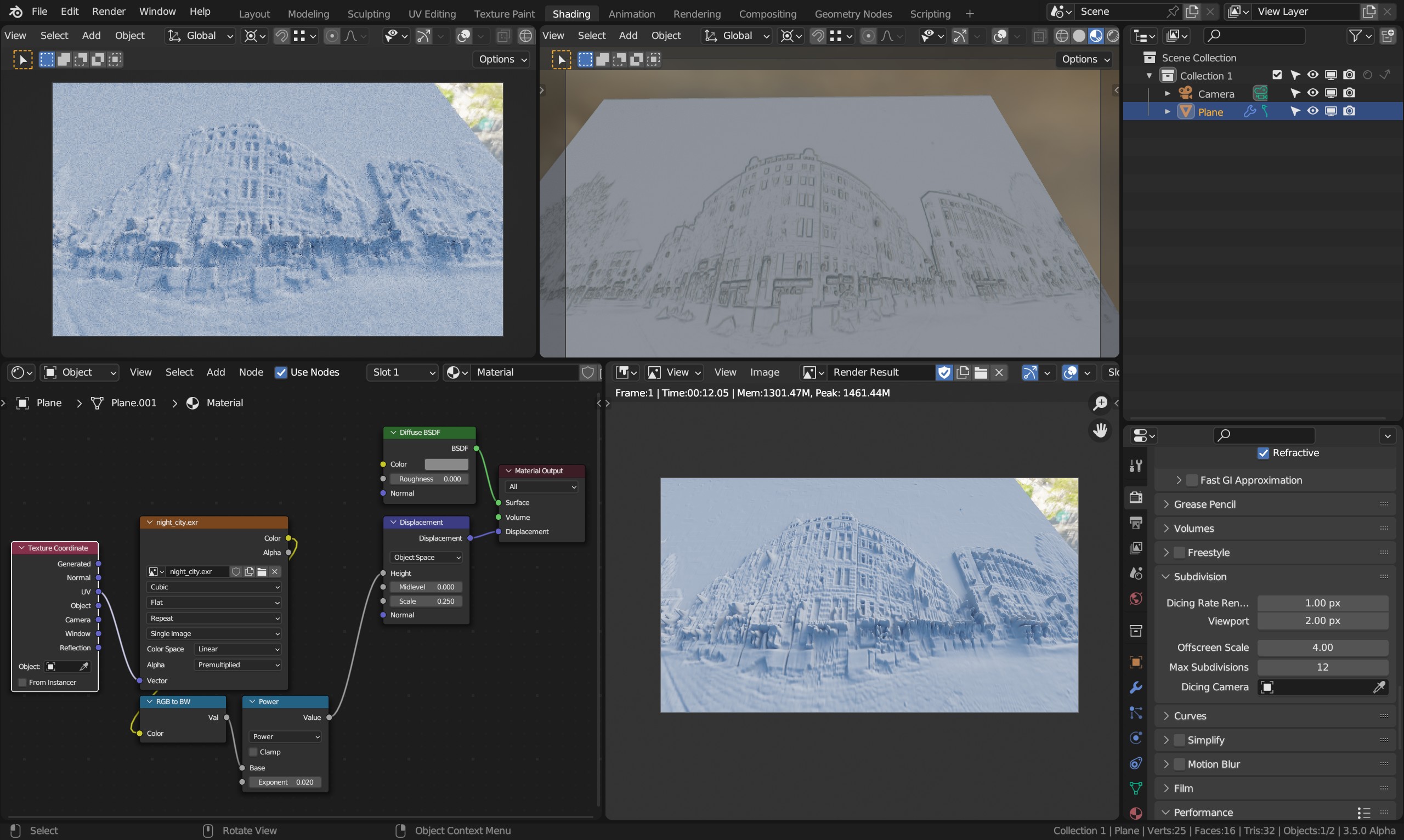Click the Add menu in node editor

click(x=215, y=372)
